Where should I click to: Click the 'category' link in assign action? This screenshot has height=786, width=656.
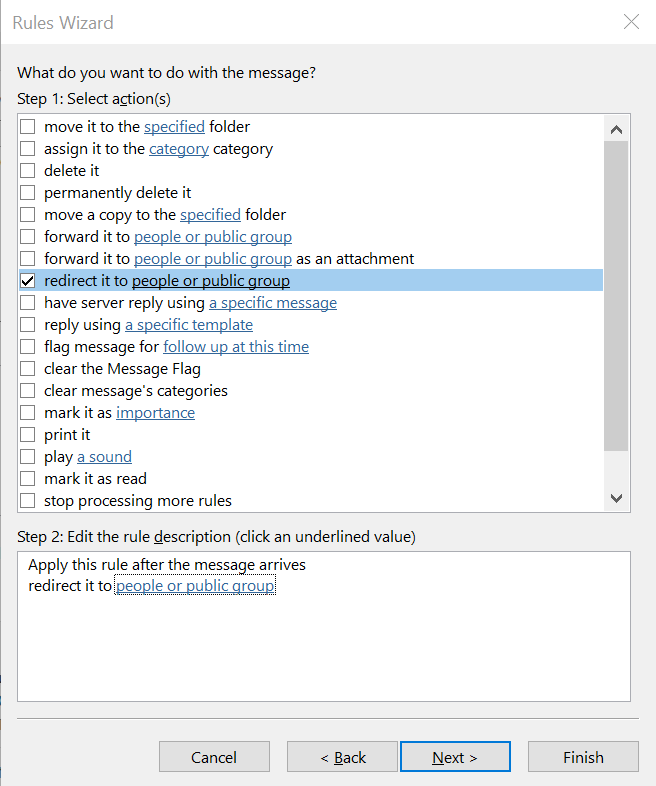(179, 149)
